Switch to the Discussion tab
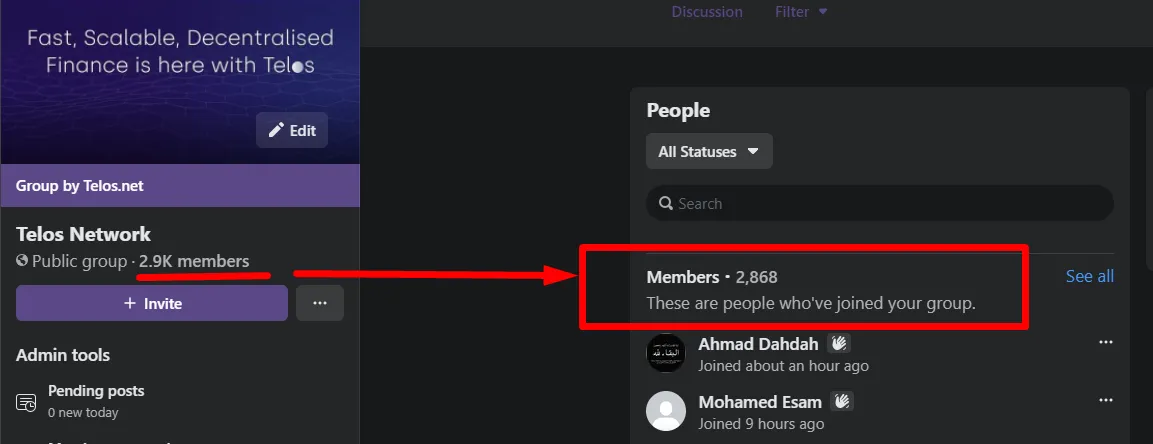This screenshot has width=1153, height=444. point(707,12)
